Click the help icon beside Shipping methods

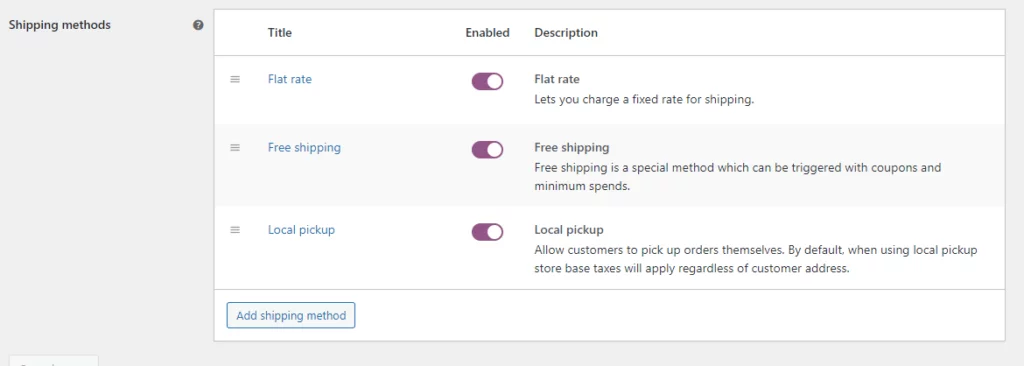click(198, 25)
